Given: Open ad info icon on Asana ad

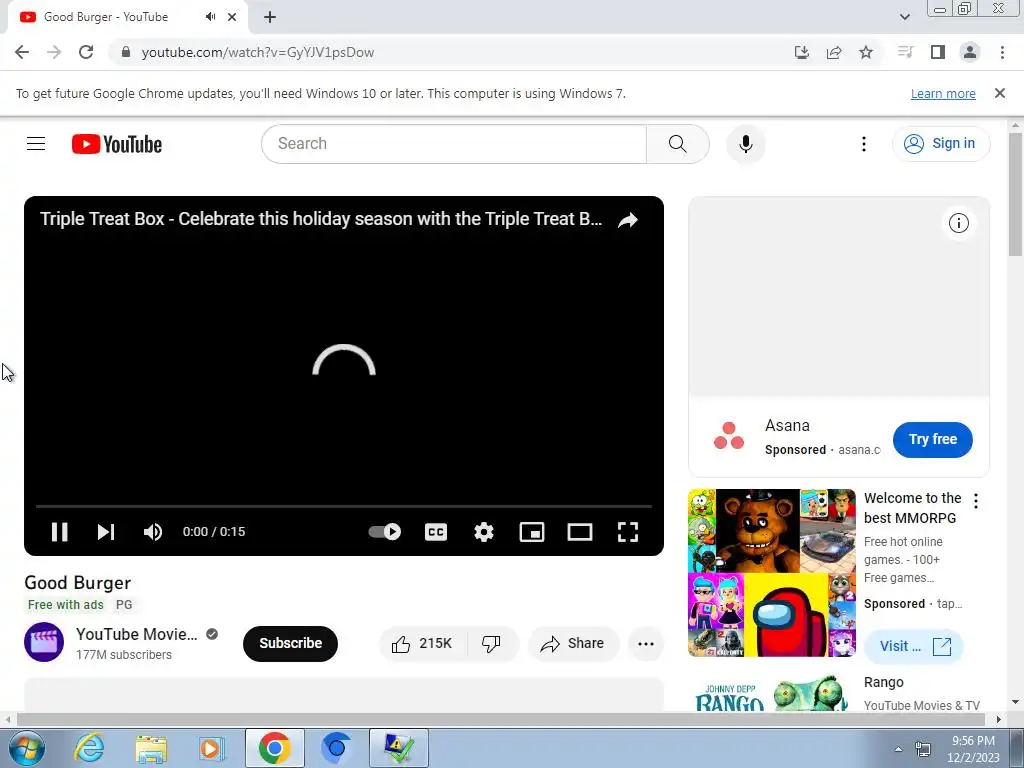Looking at the screenshot, I should (x=958, y=223).
